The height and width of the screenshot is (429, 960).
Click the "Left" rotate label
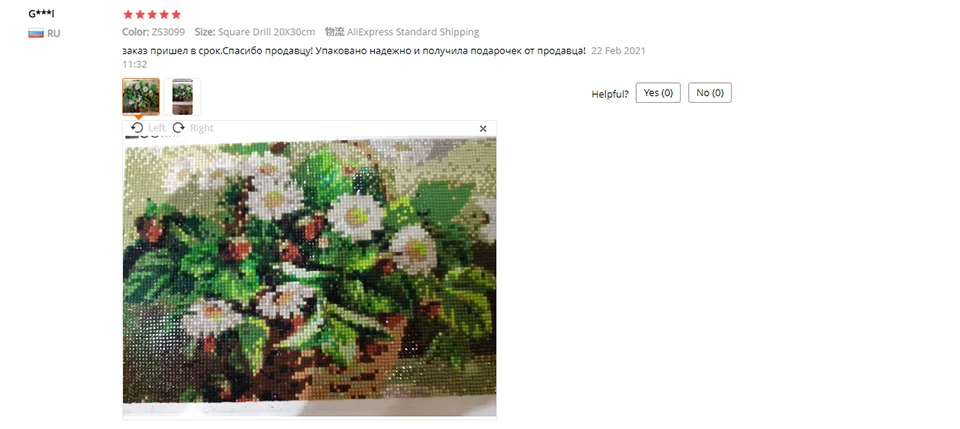point(157,128)
